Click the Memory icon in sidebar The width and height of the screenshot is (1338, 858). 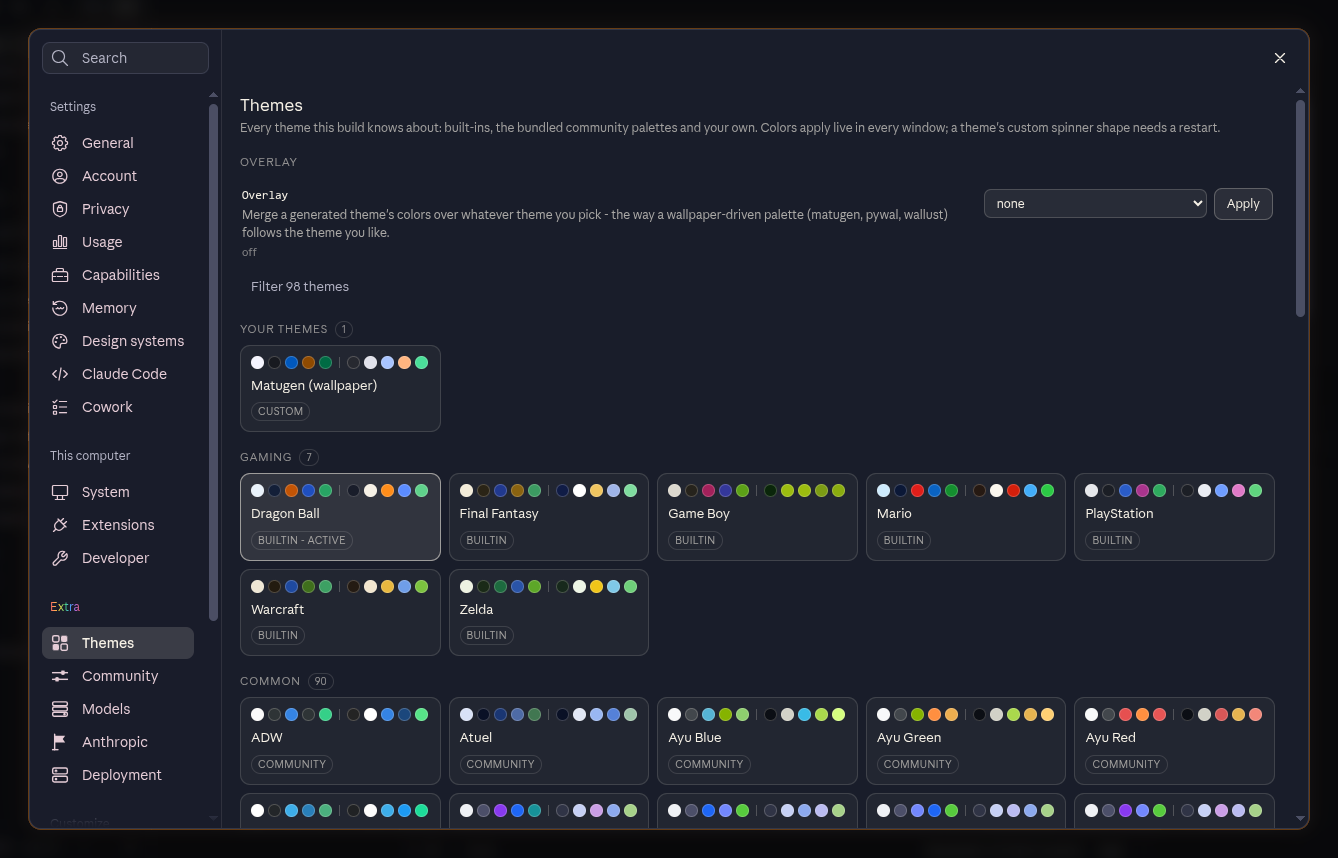tap(60, 308)
